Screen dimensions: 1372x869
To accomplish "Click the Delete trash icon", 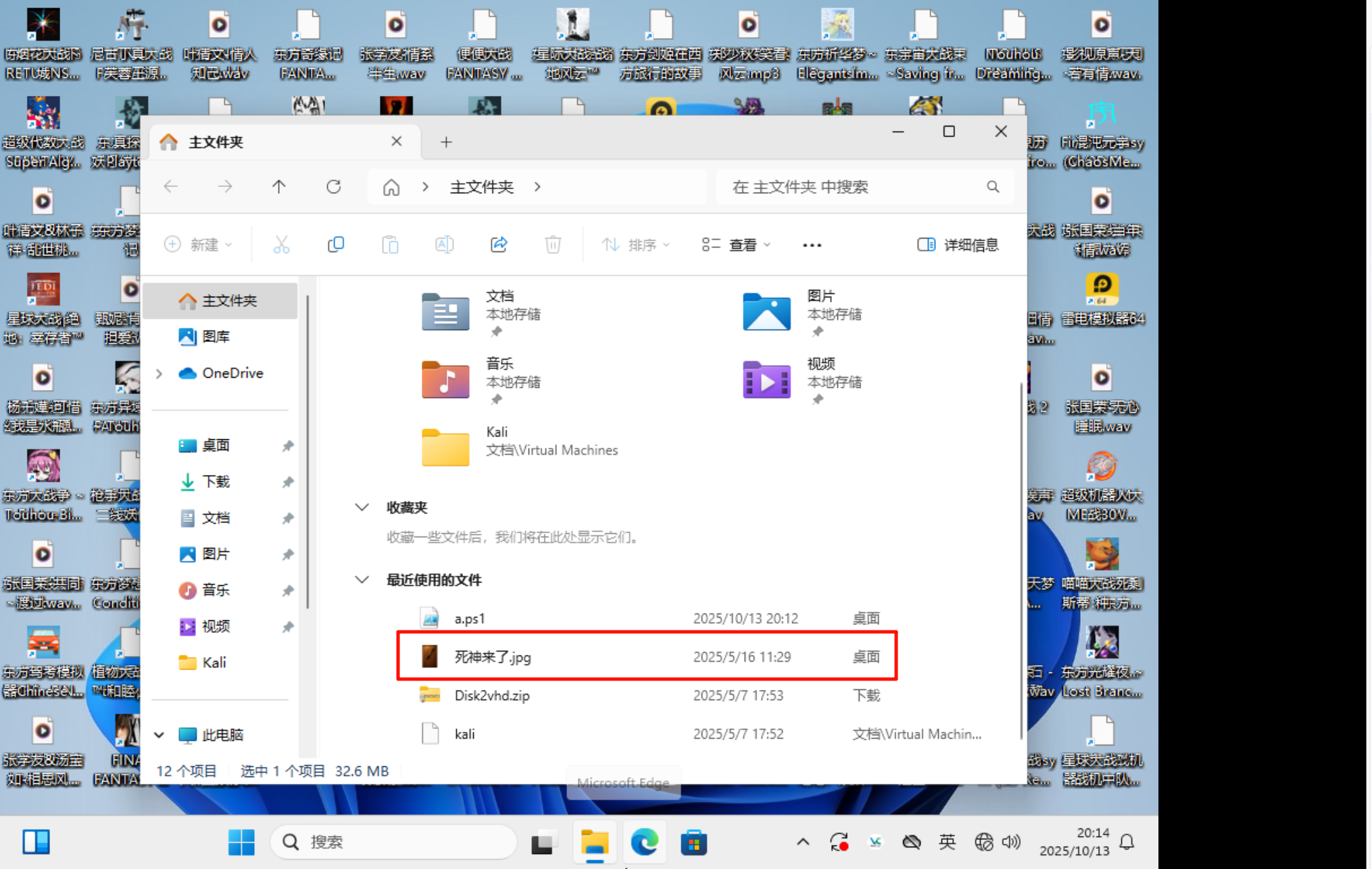I will pyautogui.click(x=553, y=245).
